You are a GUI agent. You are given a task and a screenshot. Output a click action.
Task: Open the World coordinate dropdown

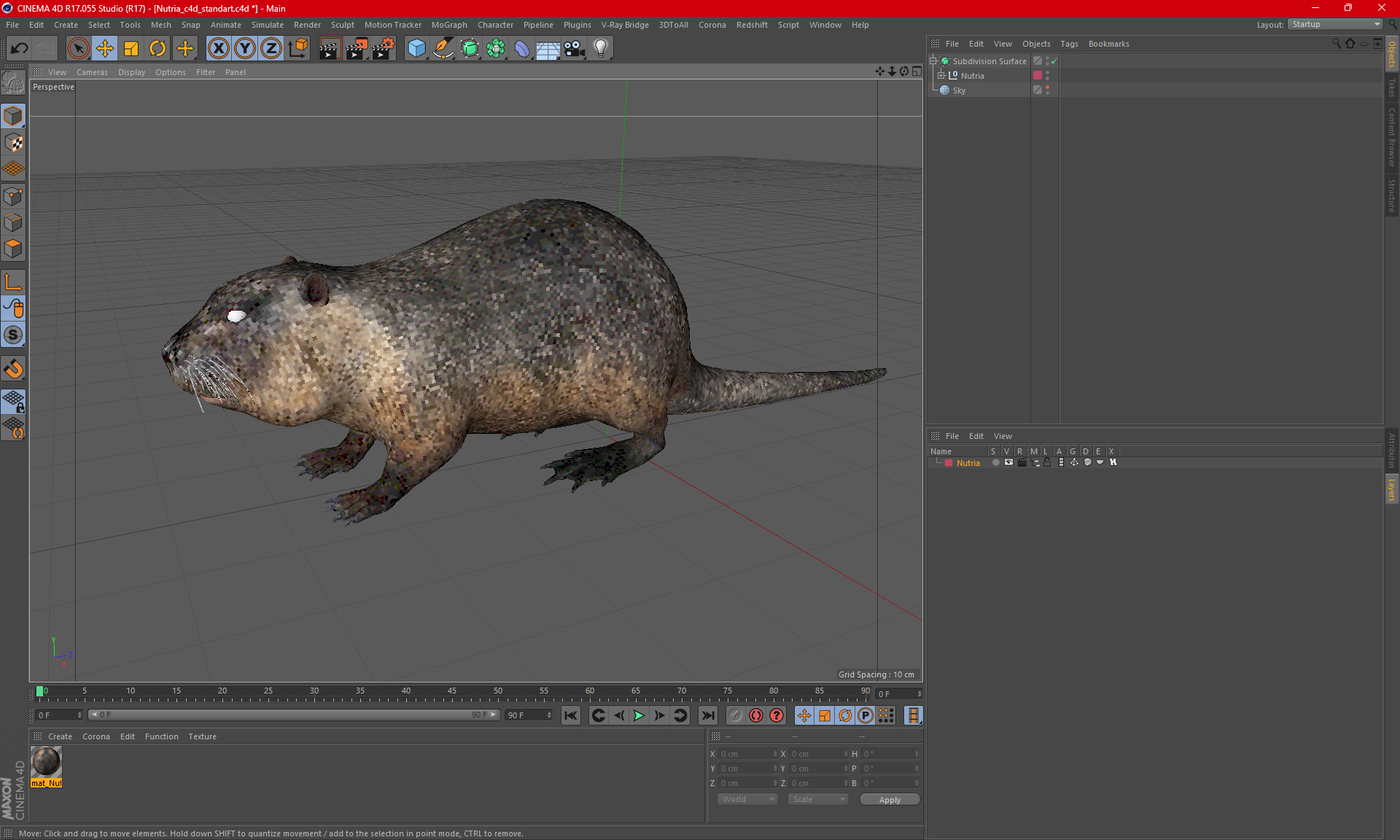pos(747,799)
